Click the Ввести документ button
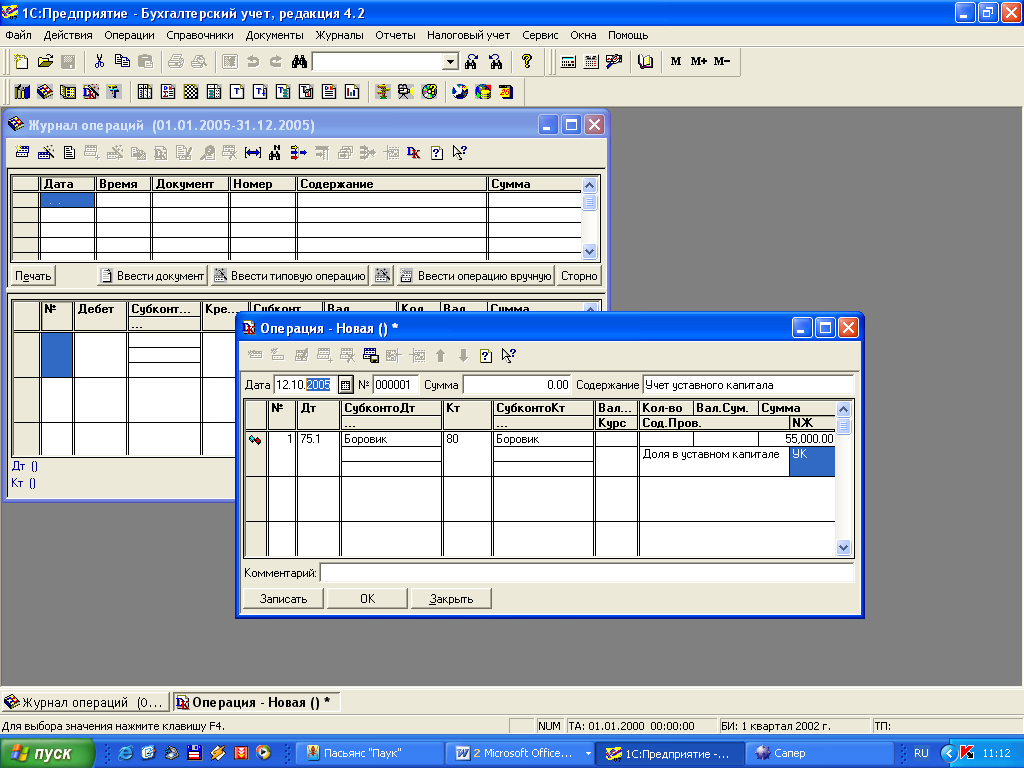The height and width of the screenshot is (768, 1024). (152, 276)
